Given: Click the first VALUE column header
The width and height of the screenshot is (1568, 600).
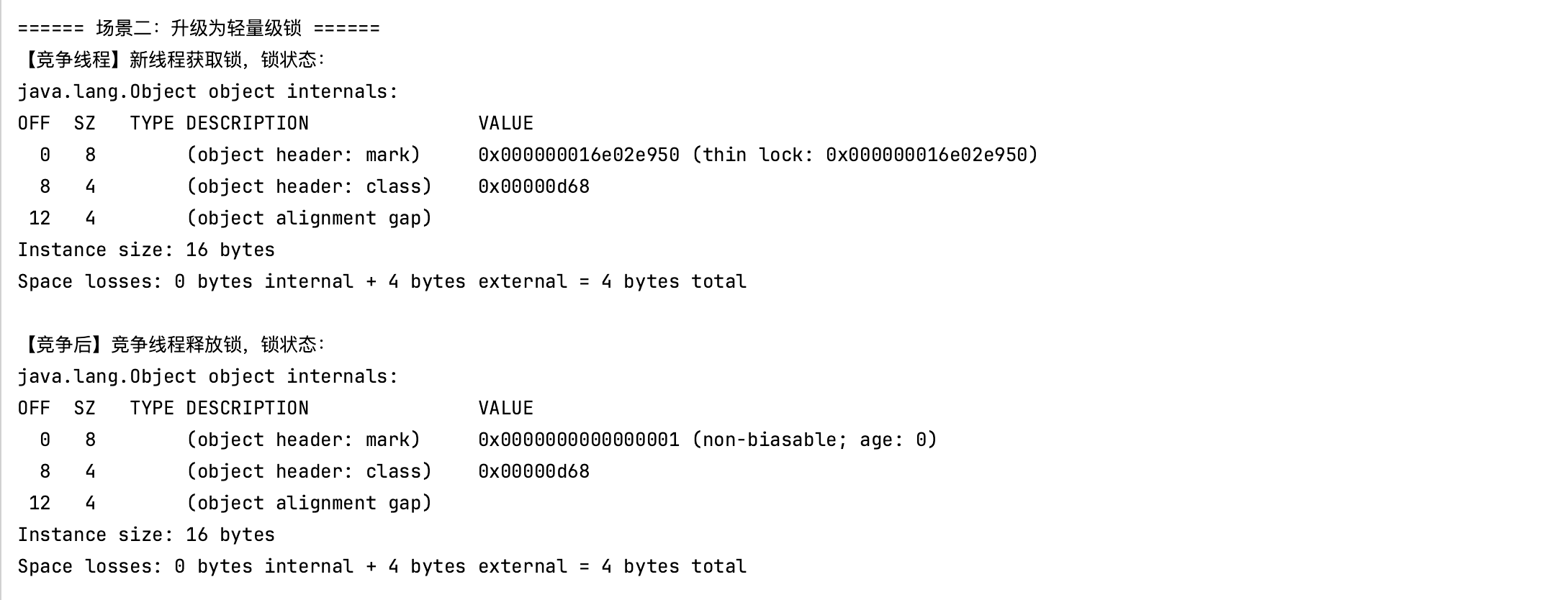Looking at the screenshot, I should pos(505,123).
